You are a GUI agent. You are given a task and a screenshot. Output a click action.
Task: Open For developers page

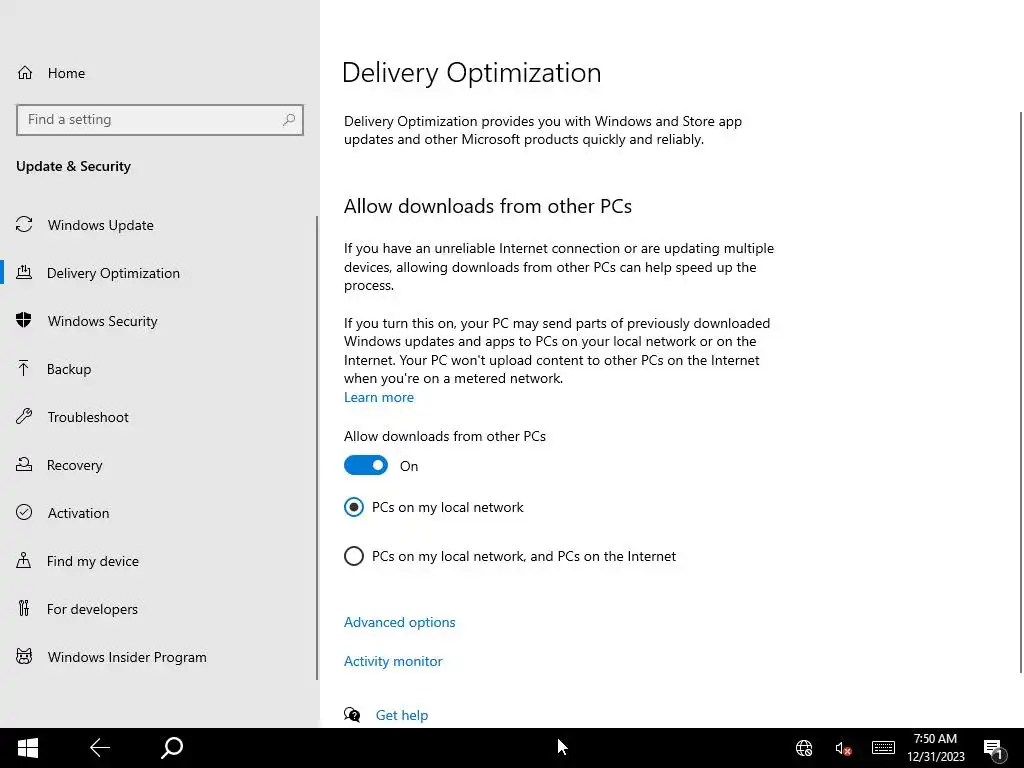click(x=158, y=609)
